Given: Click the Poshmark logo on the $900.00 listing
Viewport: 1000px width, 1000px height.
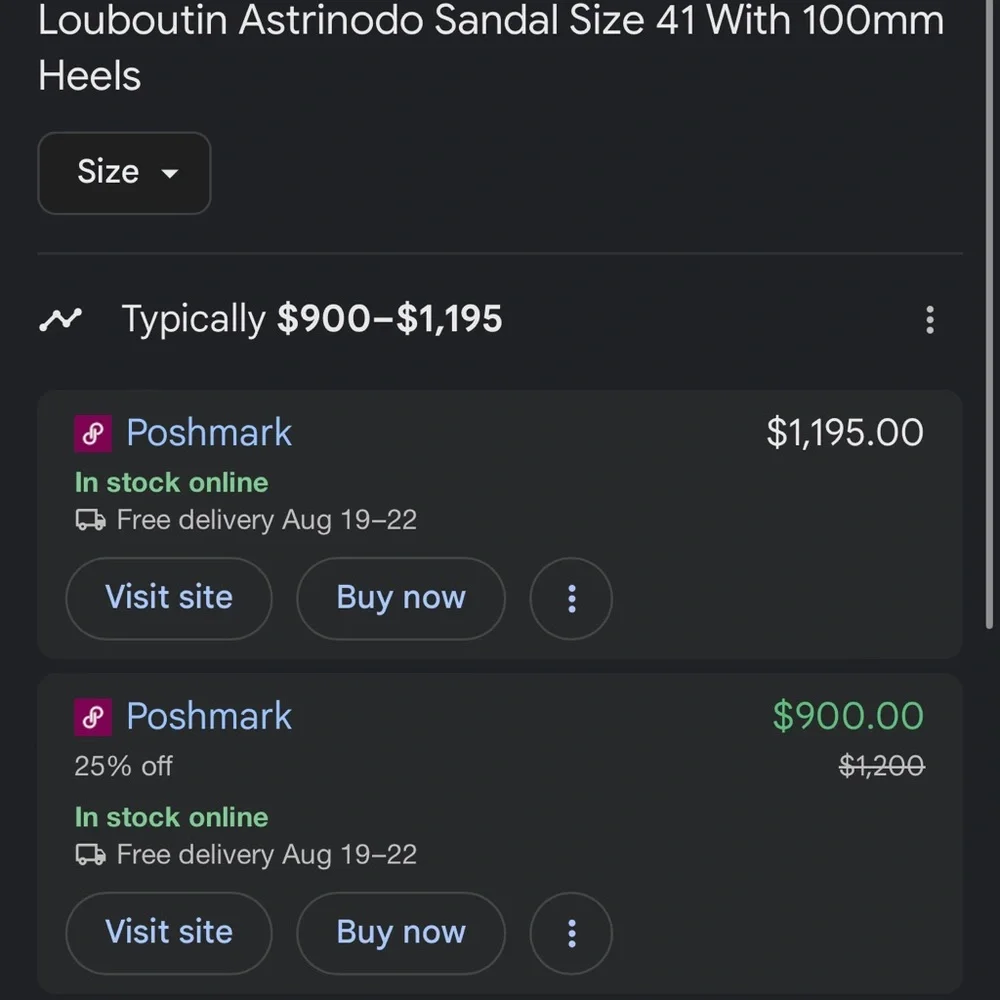Looking at the screenshot, I should click(93, 717).
